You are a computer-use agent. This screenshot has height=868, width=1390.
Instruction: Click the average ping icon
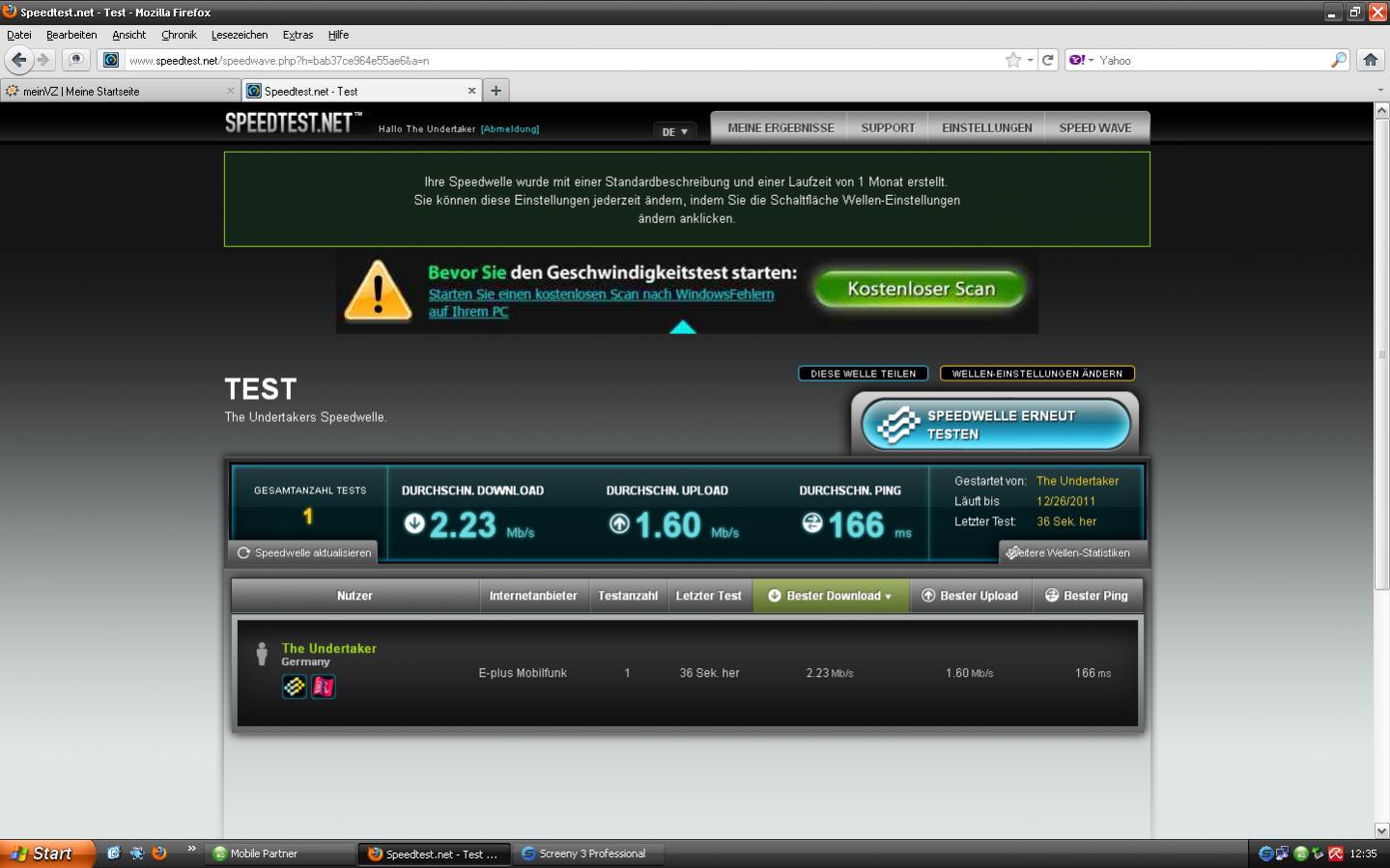coord(812,523)
